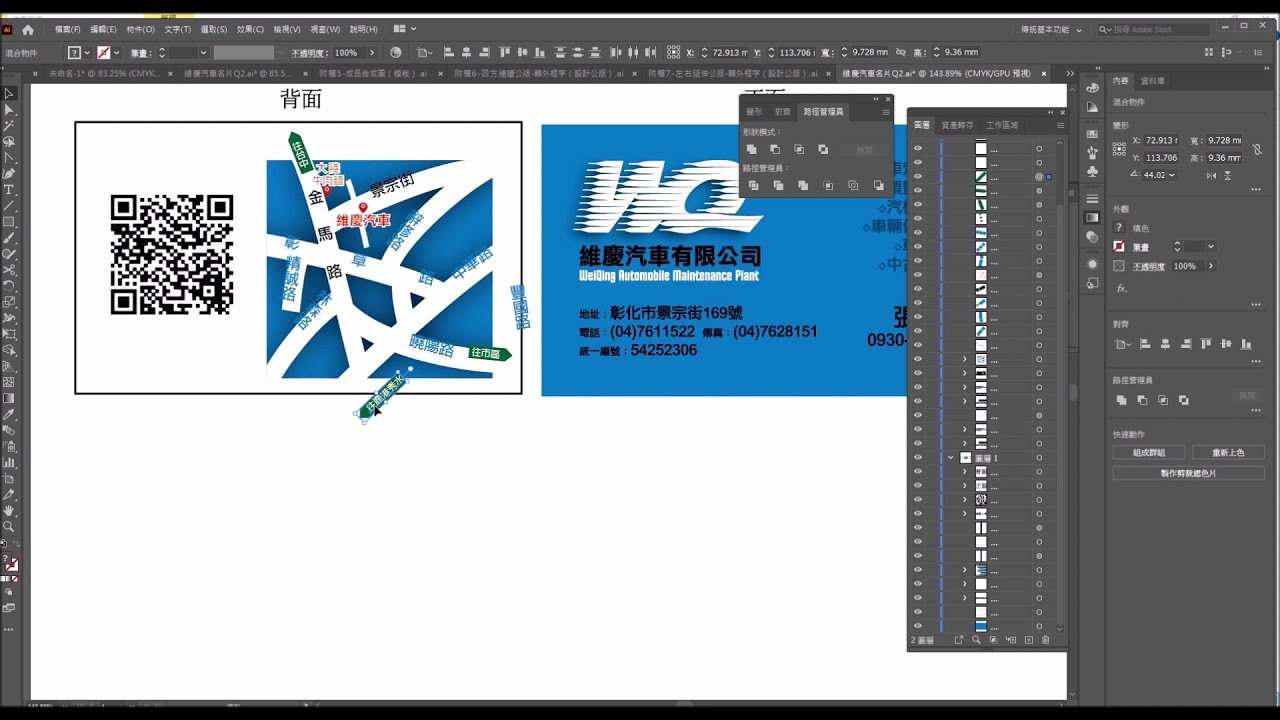Toggle the eye on the bottom layer row
This screenshot has width=1280, height=720.
pyautogui.click(x=918, y=626)
